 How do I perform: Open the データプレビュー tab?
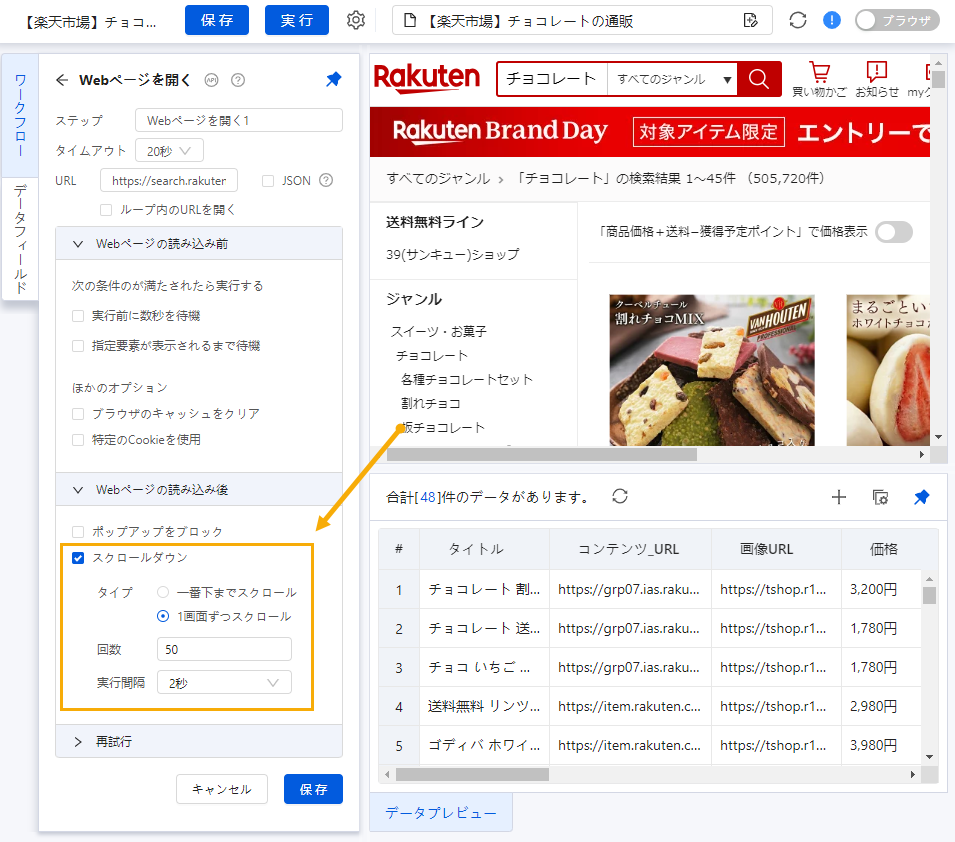click(x=441, y=813)
